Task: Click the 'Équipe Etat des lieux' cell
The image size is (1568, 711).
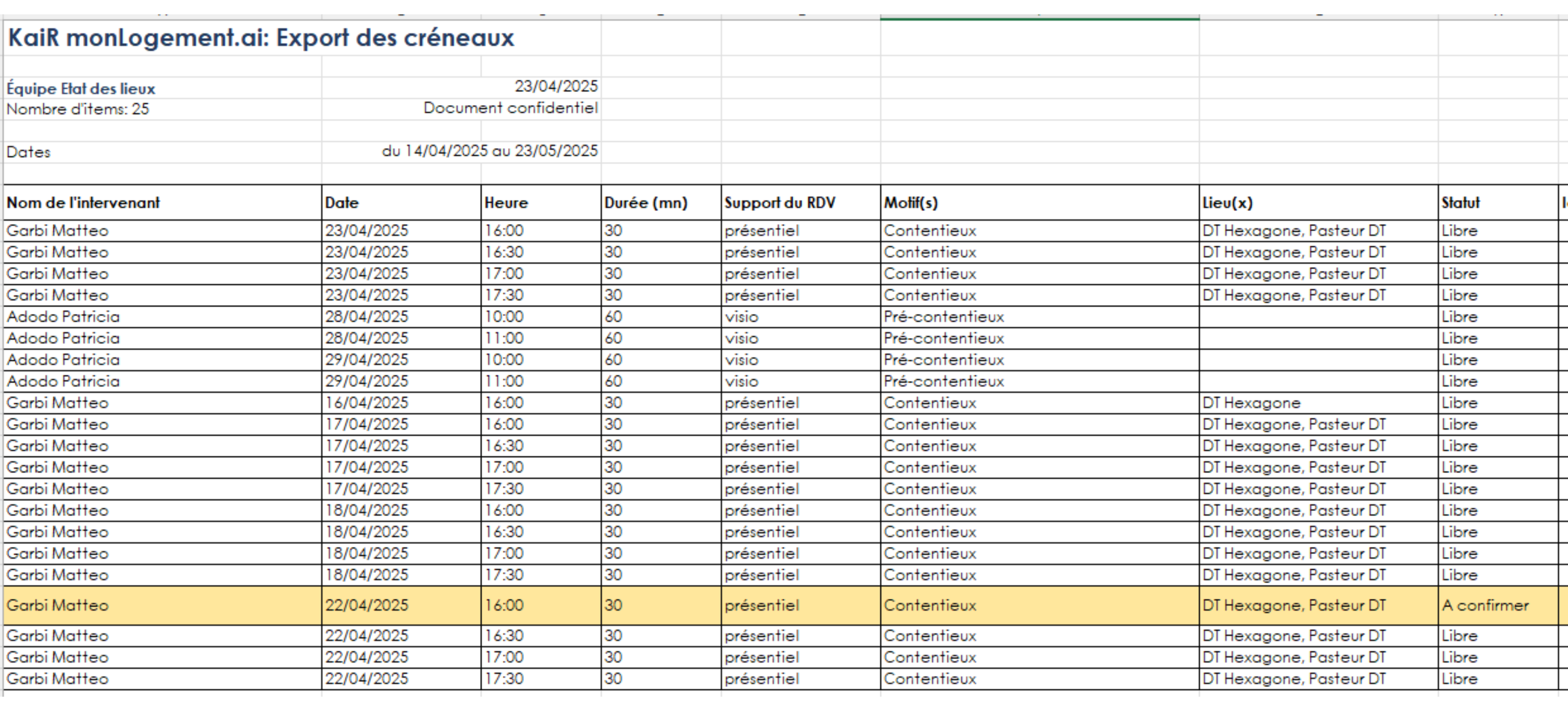Action: point(81,89)
